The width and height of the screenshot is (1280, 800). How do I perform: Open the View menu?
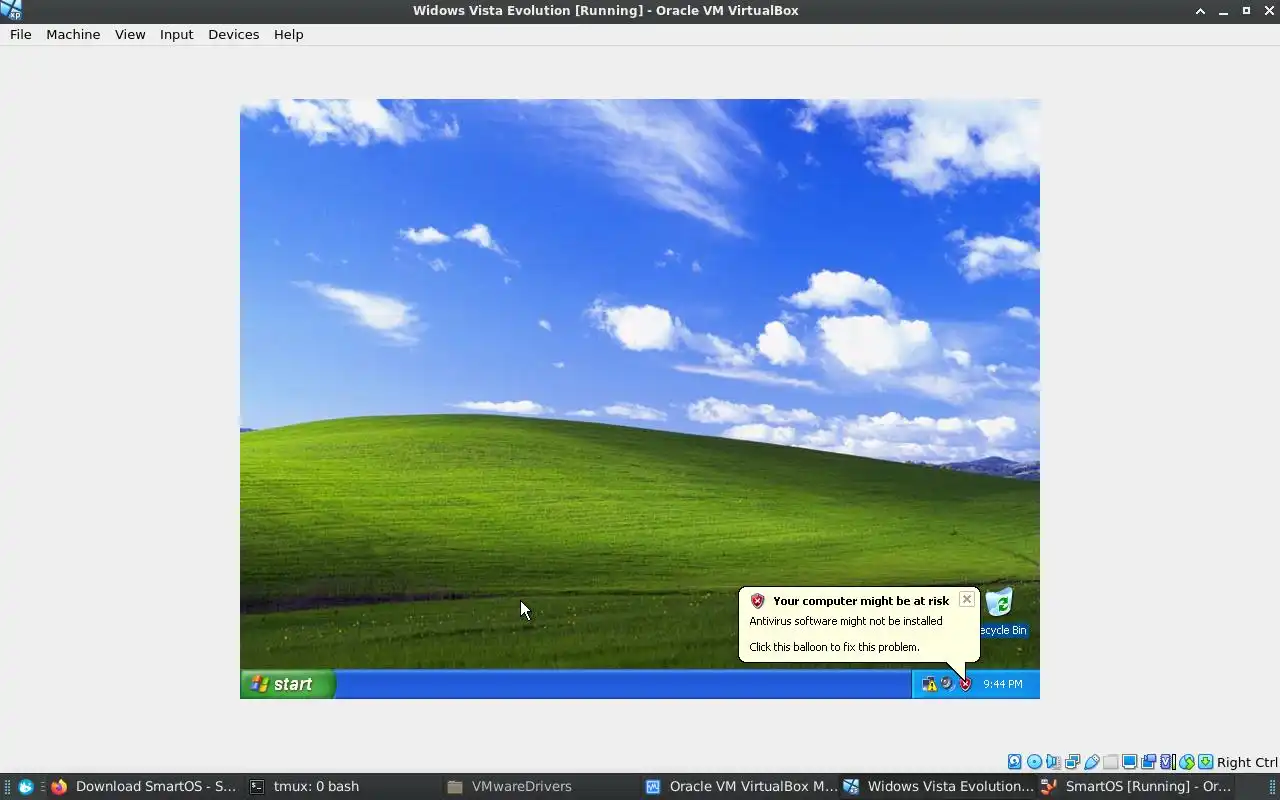(x=130, y=34)
